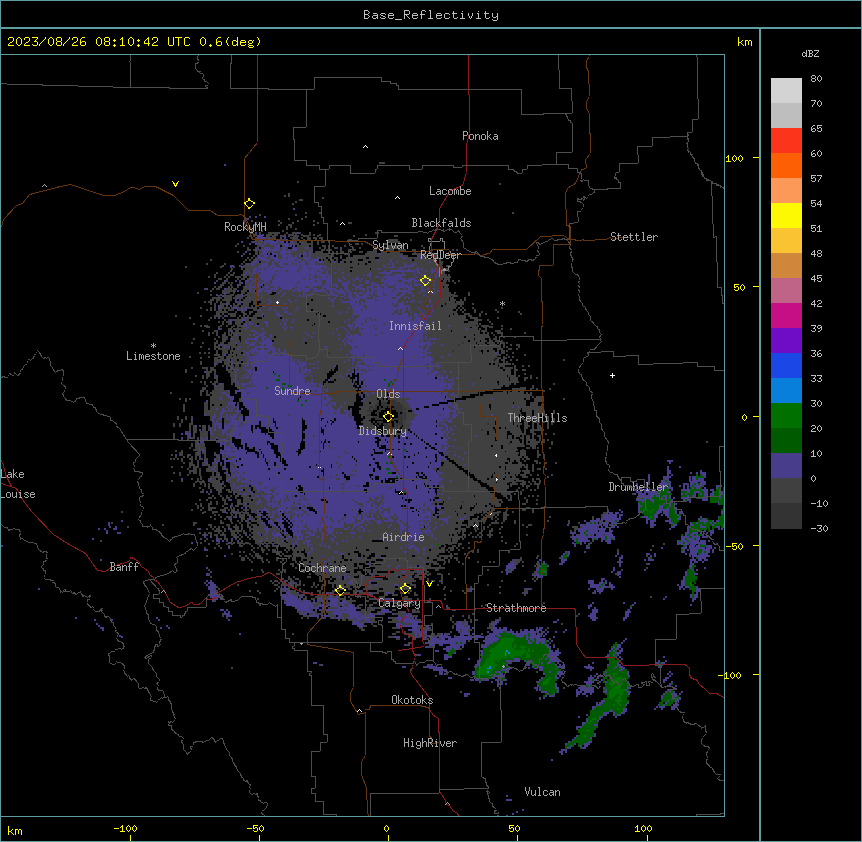Click the royal blue 33-36 dBZ swatch
This screenshot has height=842, width=862.
786,365
